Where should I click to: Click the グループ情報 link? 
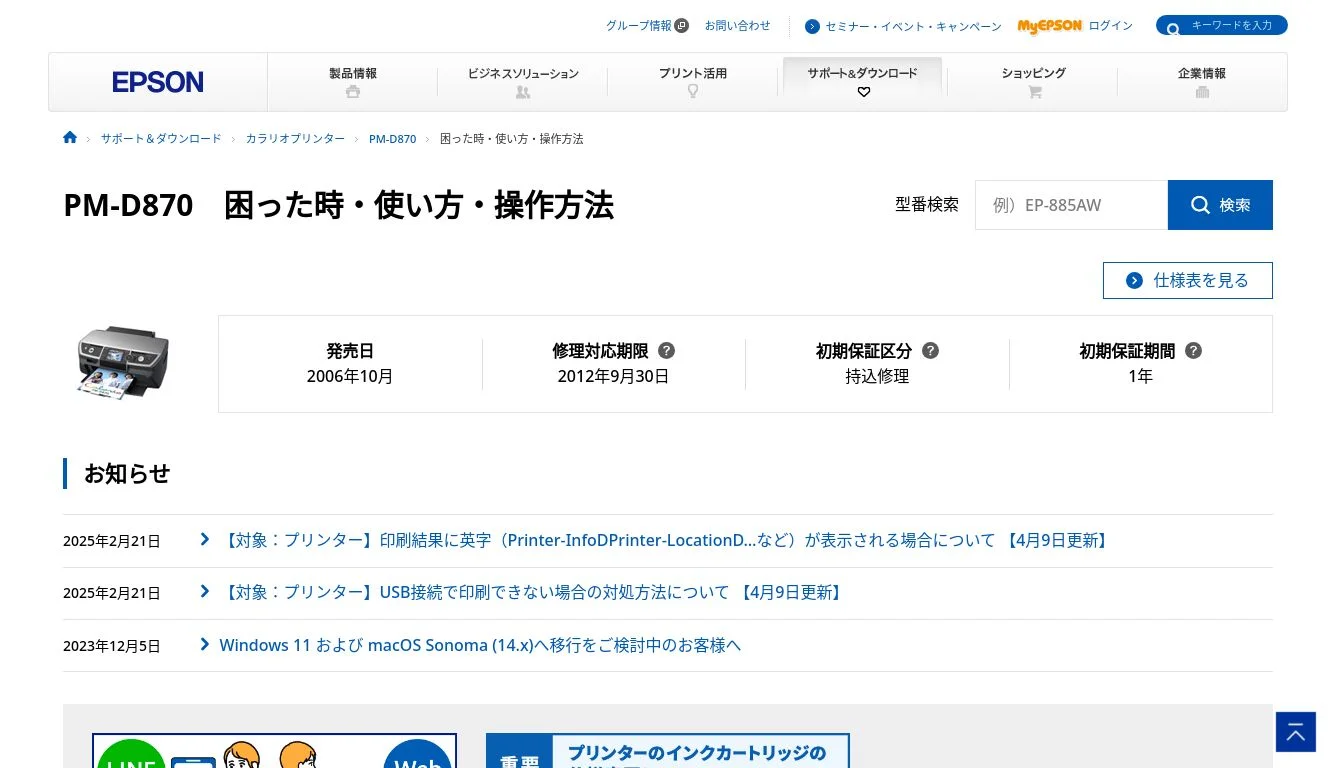click(639, 26)
